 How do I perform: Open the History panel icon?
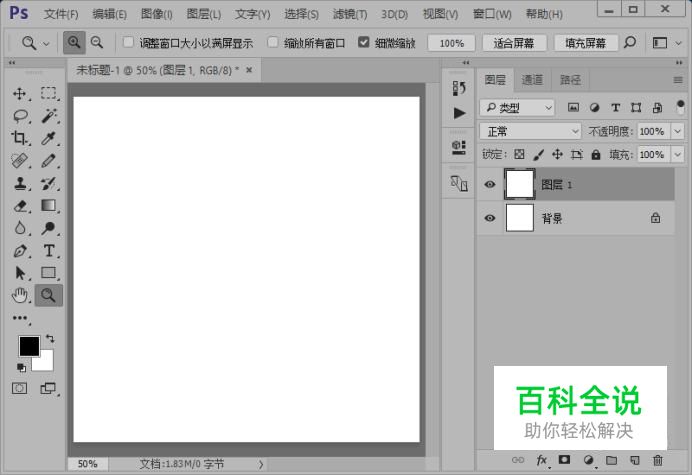pos(459,88)
